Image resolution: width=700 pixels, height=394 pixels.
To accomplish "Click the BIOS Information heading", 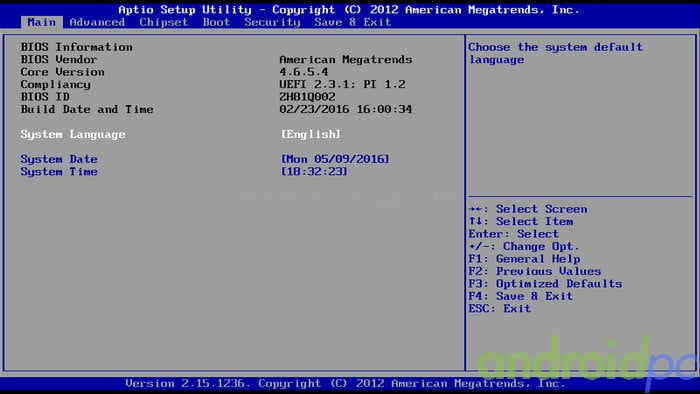I will [76, 47].
